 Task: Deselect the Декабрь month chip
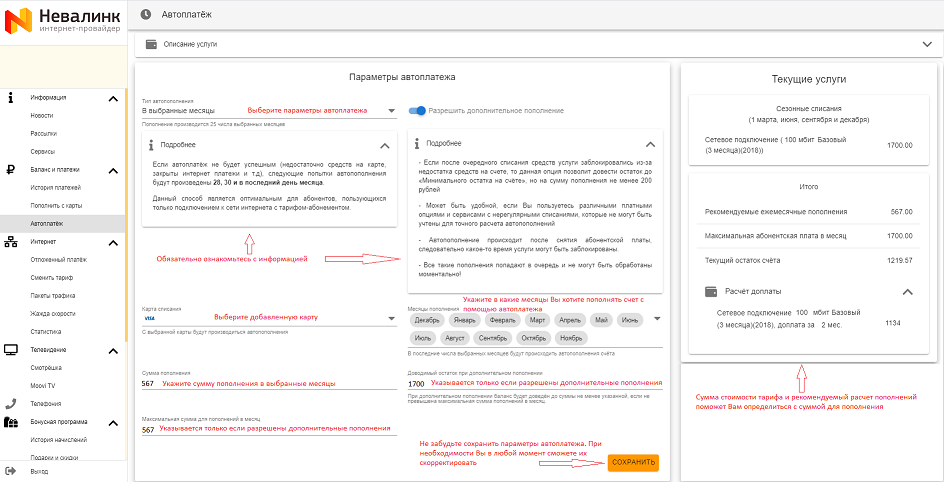click(427, 321)
